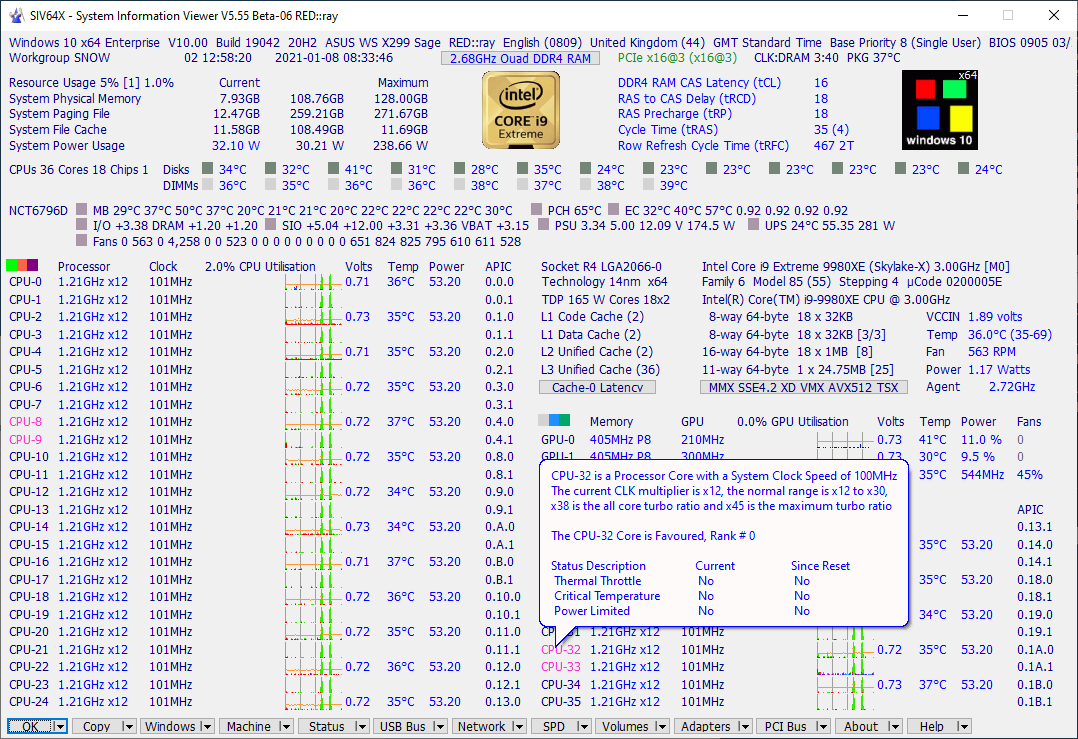1078x739 pixels.
Task: Expand the Windows menu arrow
Action: tap(206, 727)
